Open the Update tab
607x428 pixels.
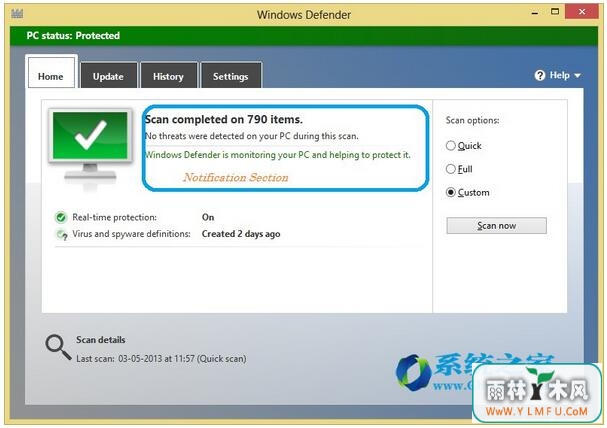pos(108,75)
